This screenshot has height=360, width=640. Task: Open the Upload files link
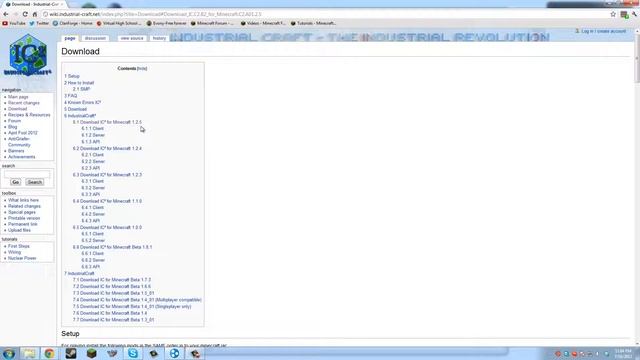coord(19,230)
